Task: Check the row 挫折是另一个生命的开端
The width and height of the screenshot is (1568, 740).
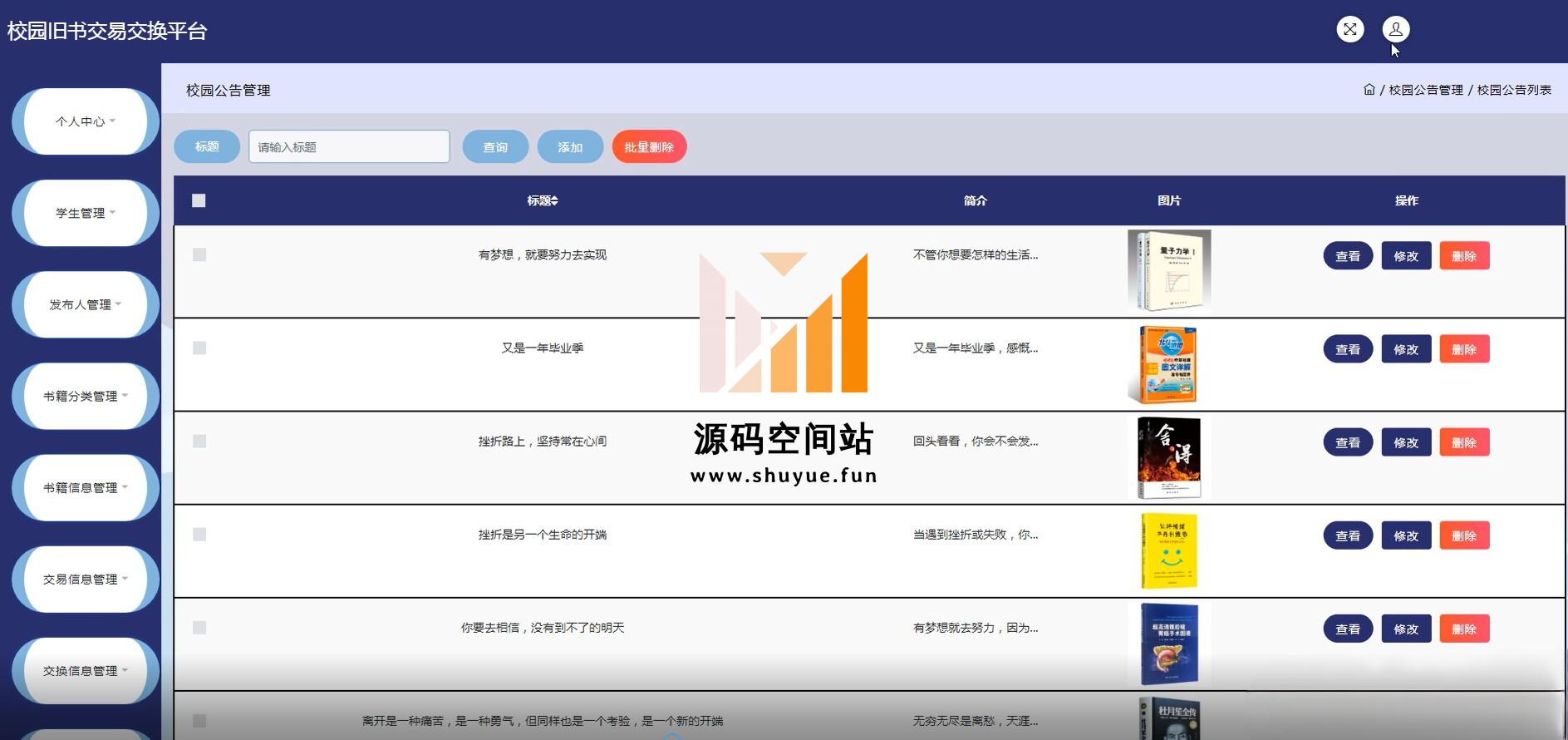Action: [199, 534]
